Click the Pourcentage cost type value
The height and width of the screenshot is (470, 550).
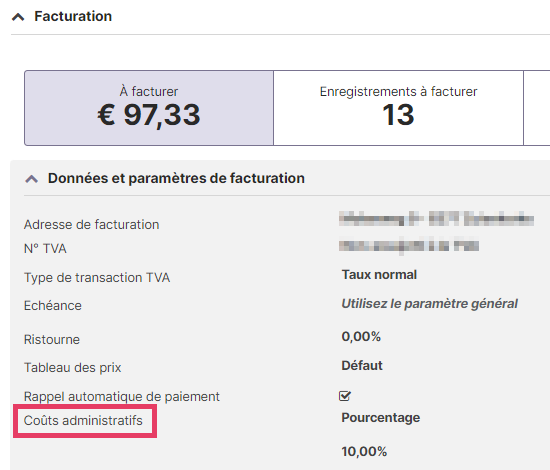point(381,418)
